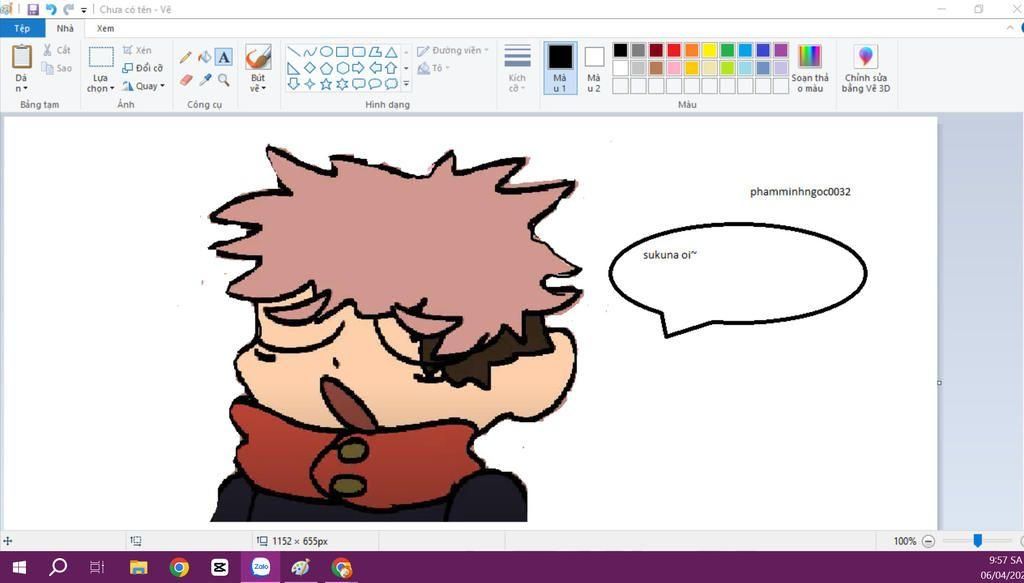The image size is (1024, 583).
Task: Click the Sao copy button
Action: point(57,68)
